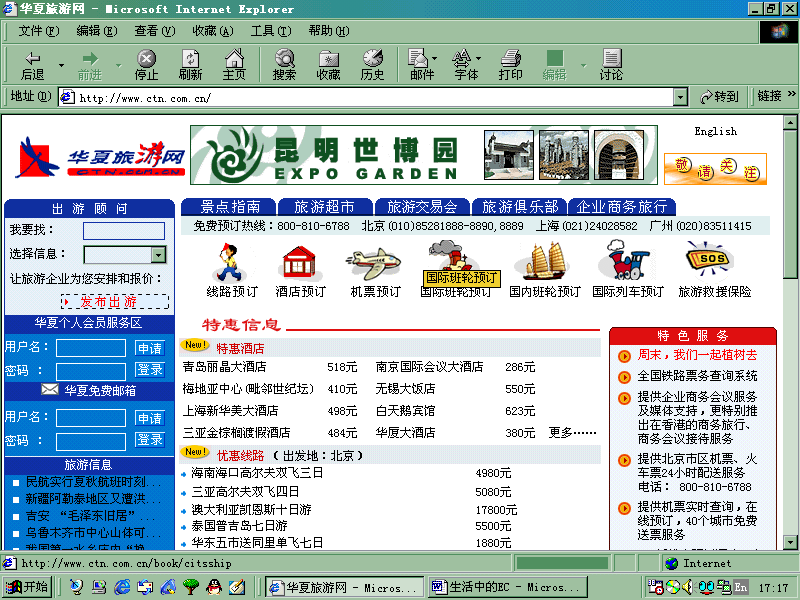This screenshot has width=800, height=600.
Task: Open the 工具(T) menu
Action: pyautogui.click(x=271, y=31)
